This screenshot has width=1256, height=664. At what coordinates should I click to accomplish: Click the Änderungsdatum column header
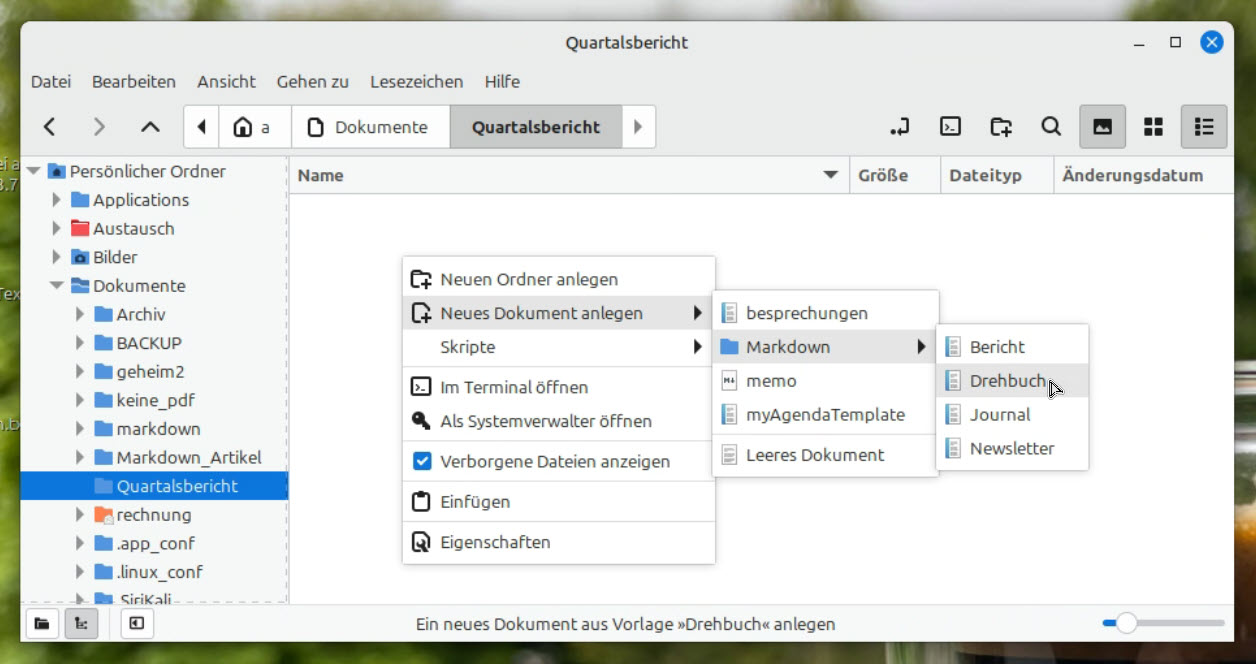tap(1132, 175)
